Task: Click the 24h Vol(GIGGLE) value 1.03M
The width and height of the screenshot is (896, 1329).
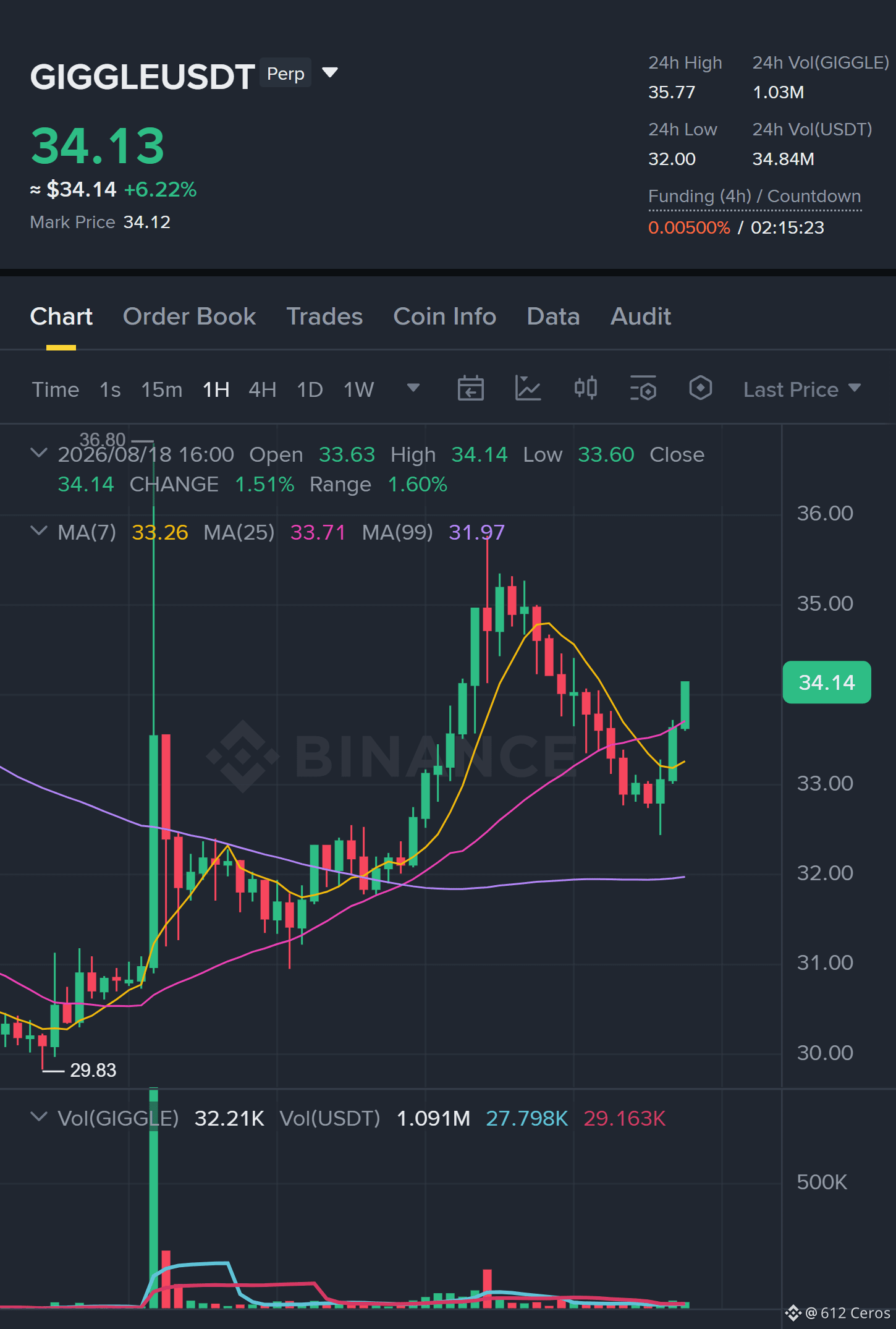Action: pos(778,92)
